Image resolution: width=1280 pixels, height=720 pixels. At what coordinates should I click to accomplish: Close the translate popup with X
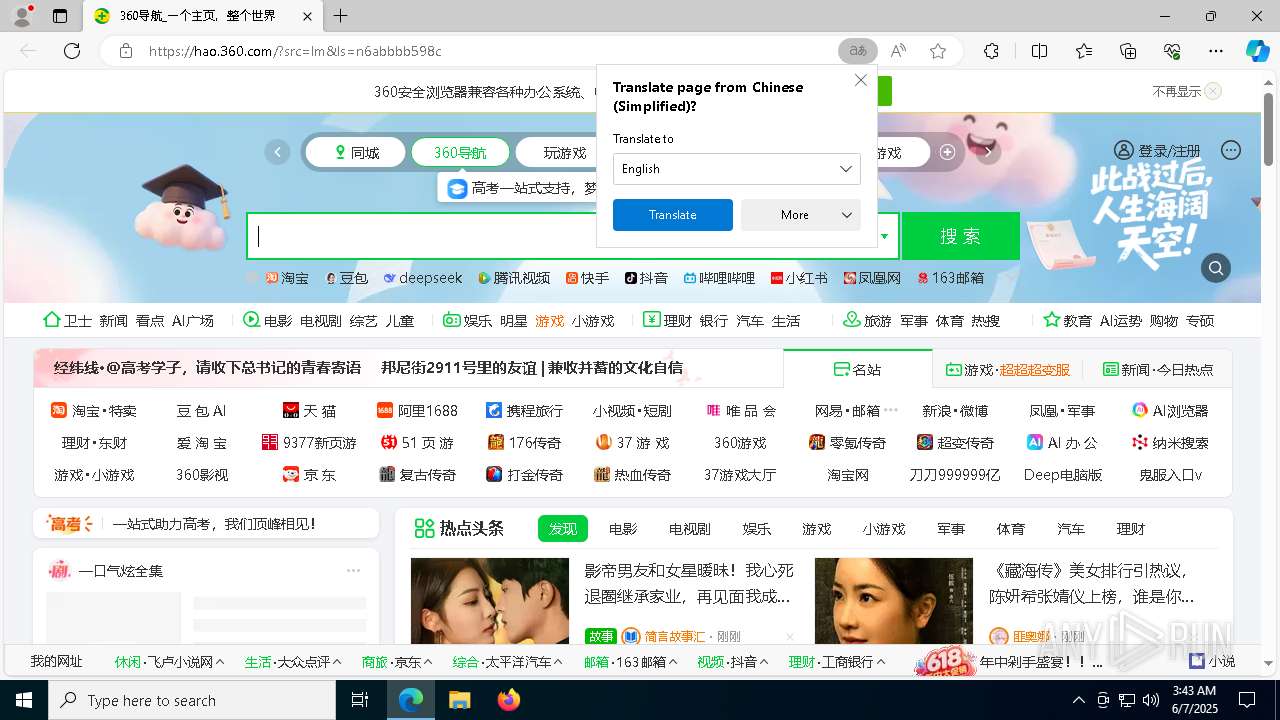pyautogui.click(x=860, y=80)
